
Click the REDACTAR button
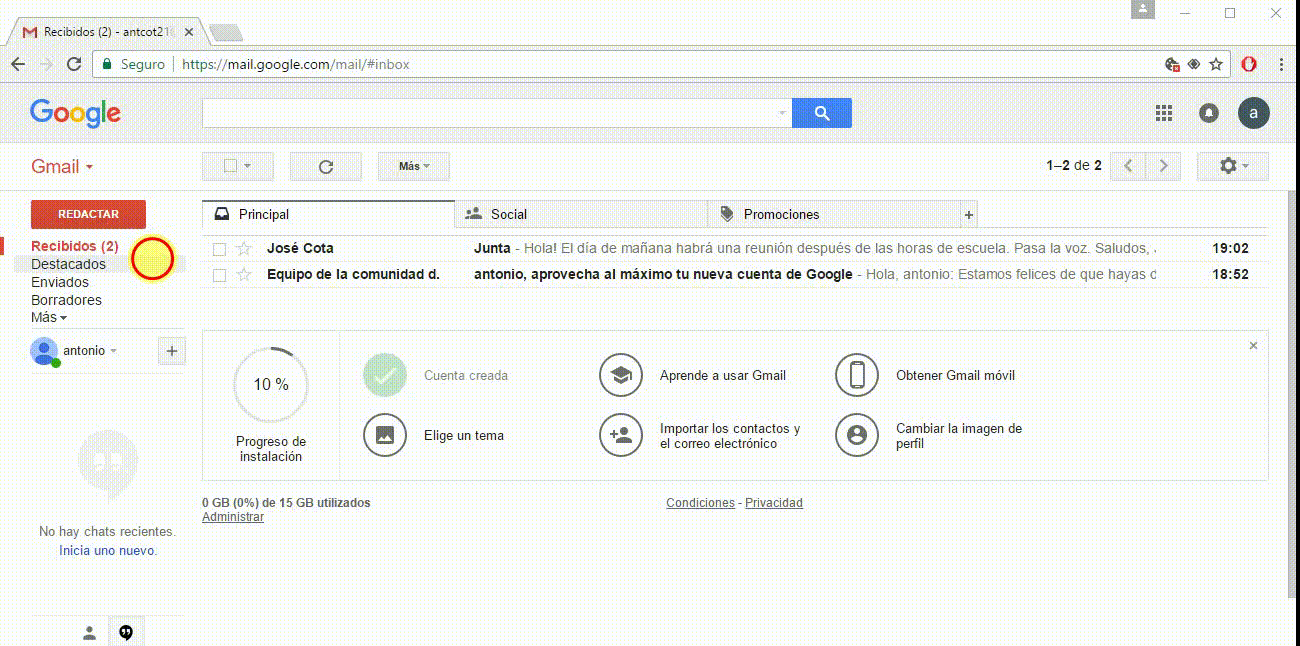88,214
